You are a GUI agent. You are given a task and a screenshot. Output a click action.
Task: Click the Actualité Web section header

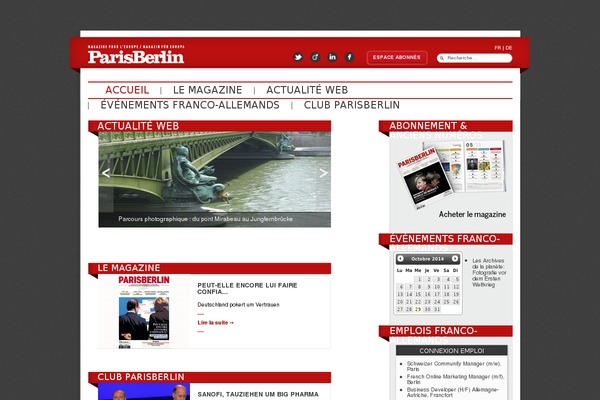210,126
